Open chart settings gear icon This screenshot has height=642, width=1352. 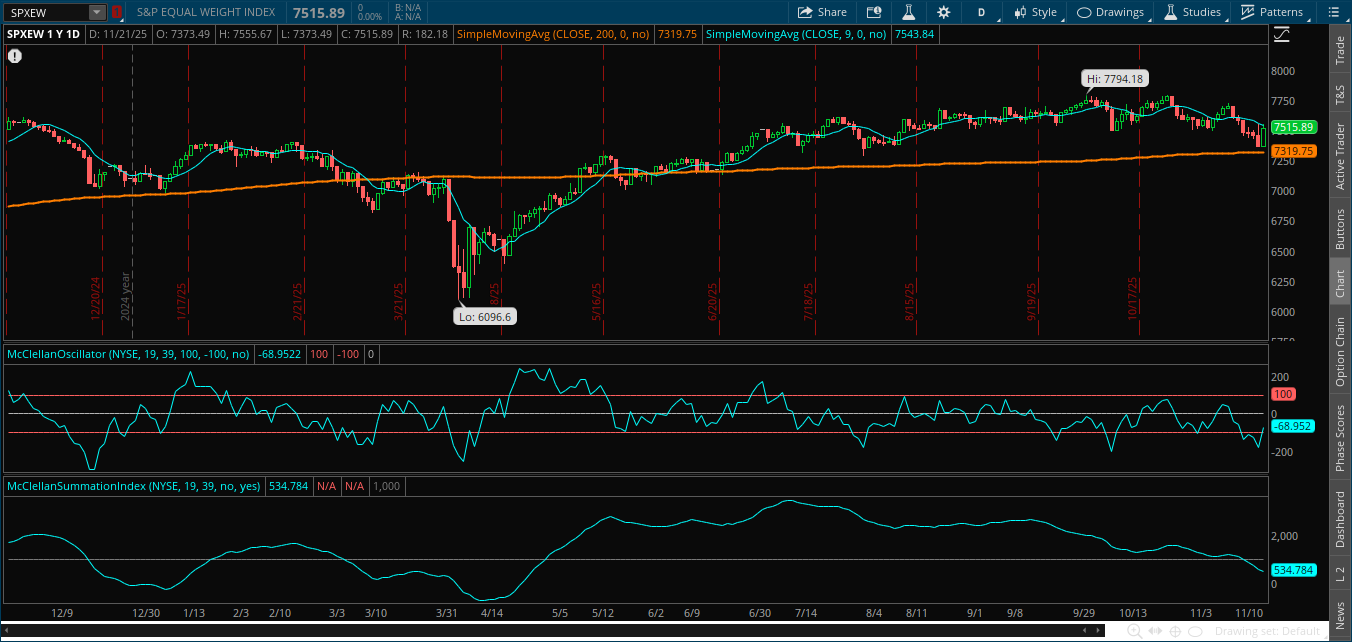(943, 12)
